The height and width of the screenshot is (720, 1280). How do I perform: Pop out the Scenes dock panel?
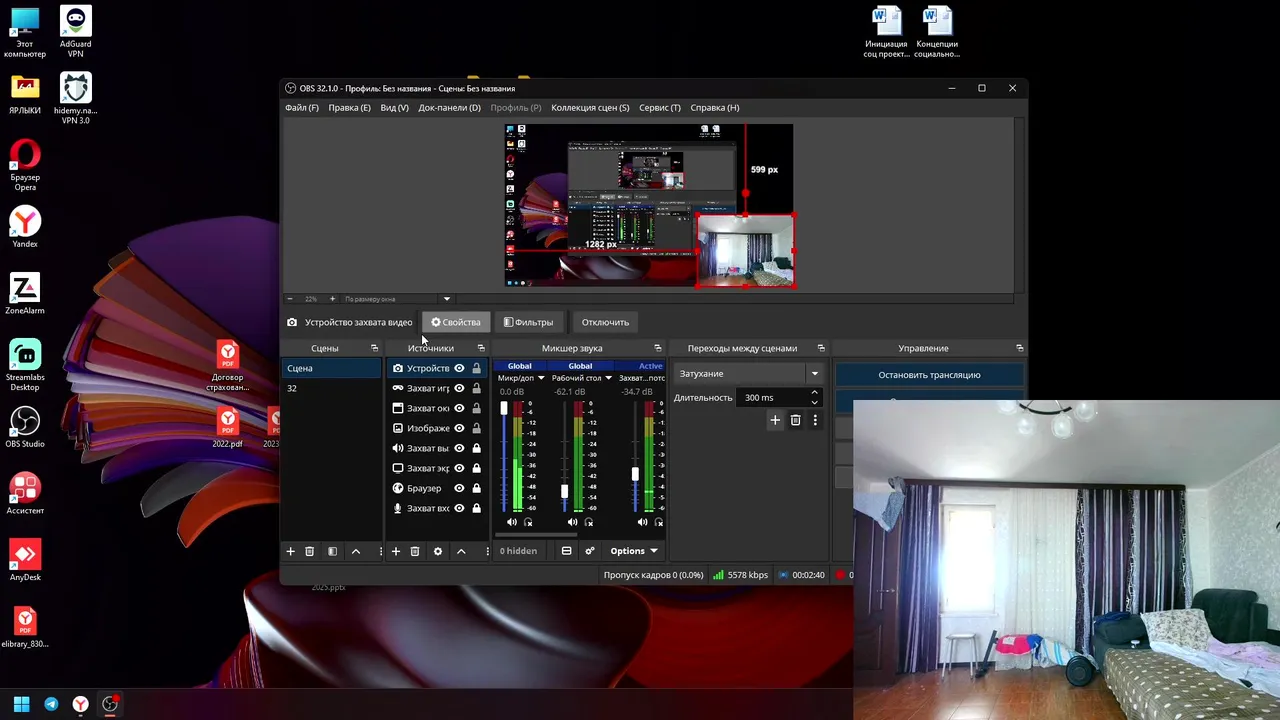point(375,348)
